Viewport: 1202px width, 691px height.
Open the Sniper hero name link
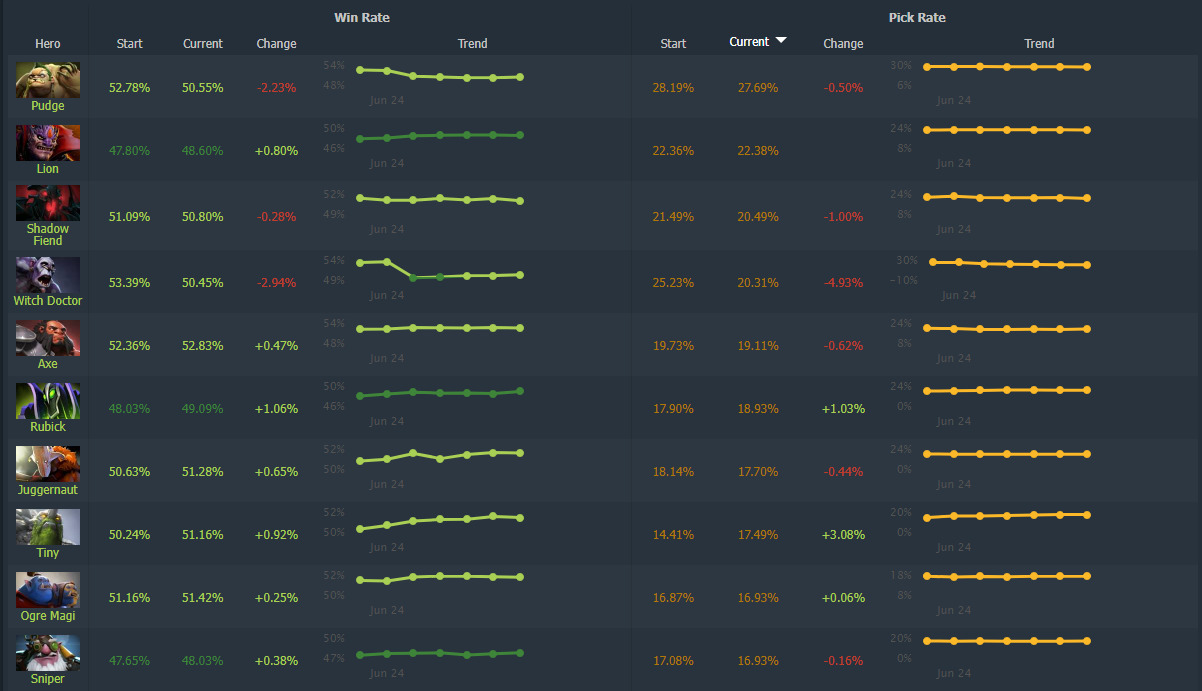47,679
